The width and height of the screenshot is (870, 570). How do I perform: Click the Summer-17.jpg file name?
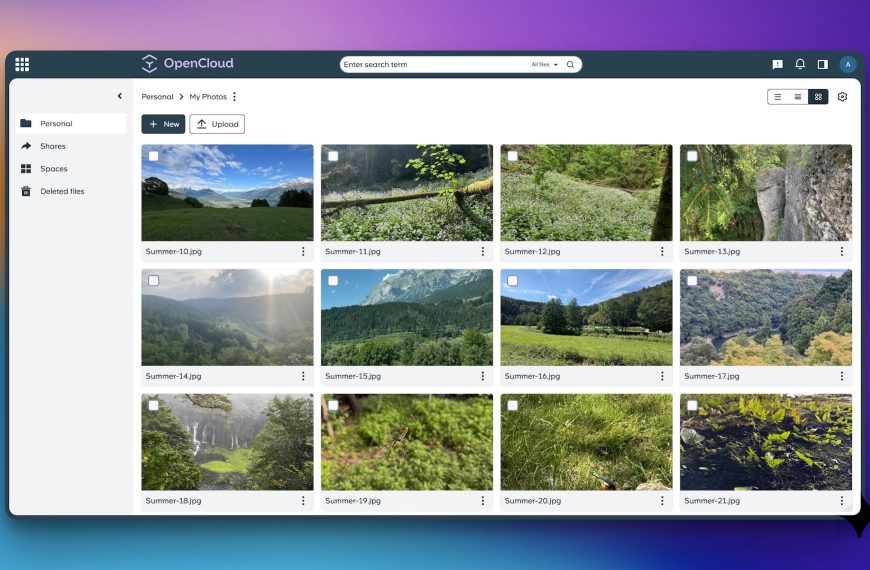pyautogui.click(x=712, y=376)
